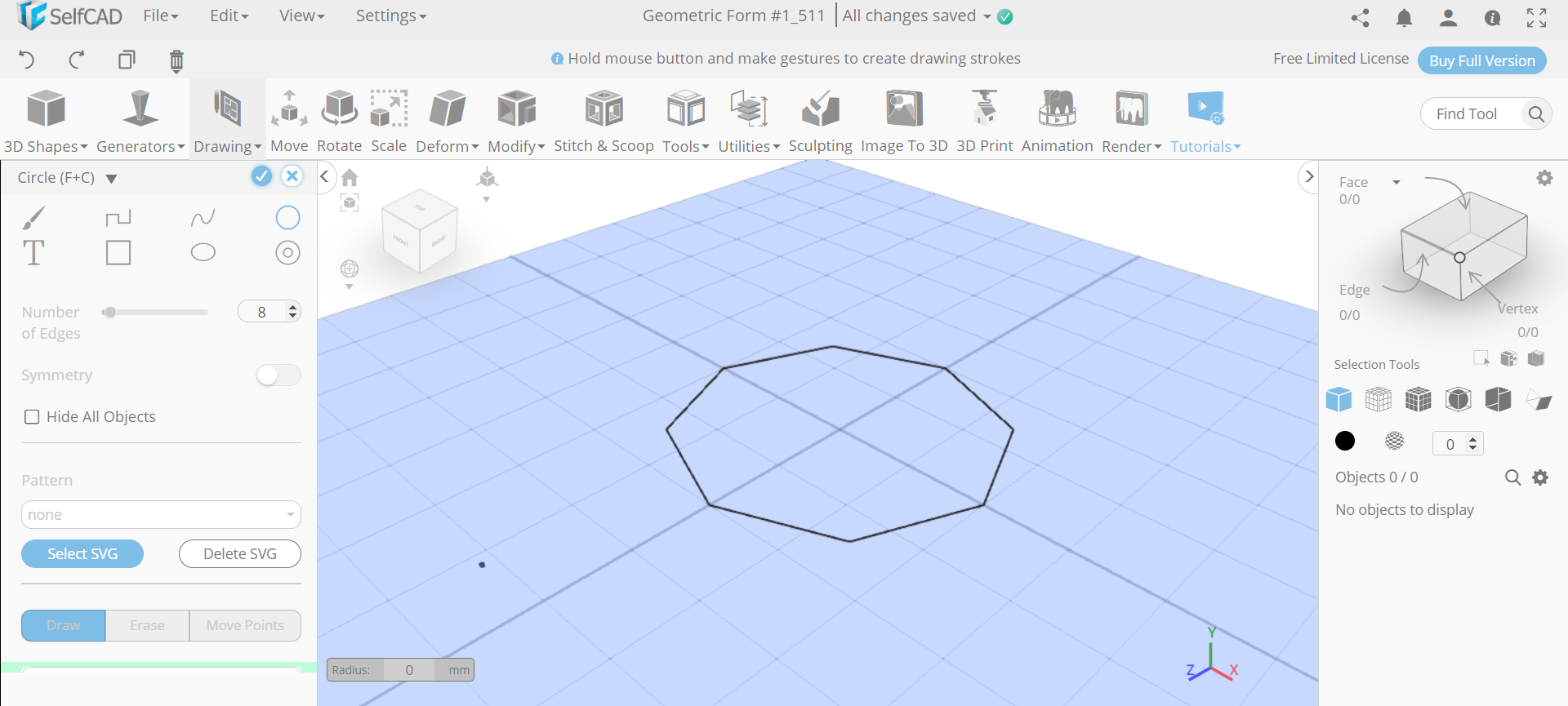Screen dimensions: 1568x706
Task: Open the Sculpting tool
Action: [820, 121]
